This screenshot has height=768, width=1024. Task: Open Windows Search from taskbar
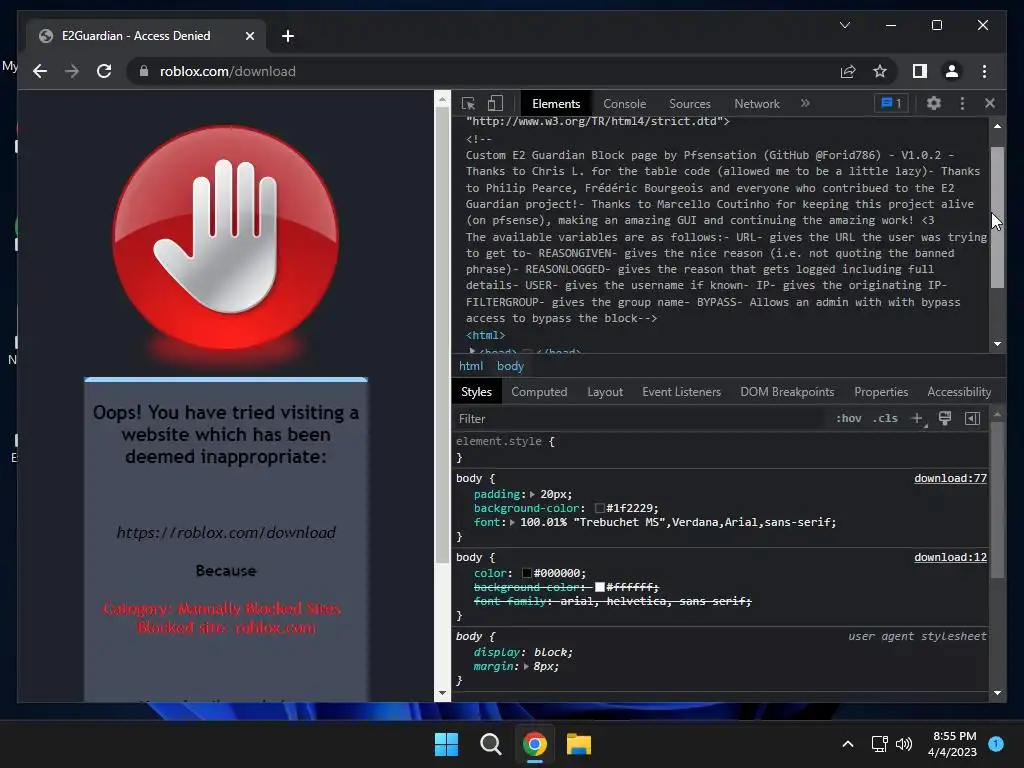click(x=490, y=744)
